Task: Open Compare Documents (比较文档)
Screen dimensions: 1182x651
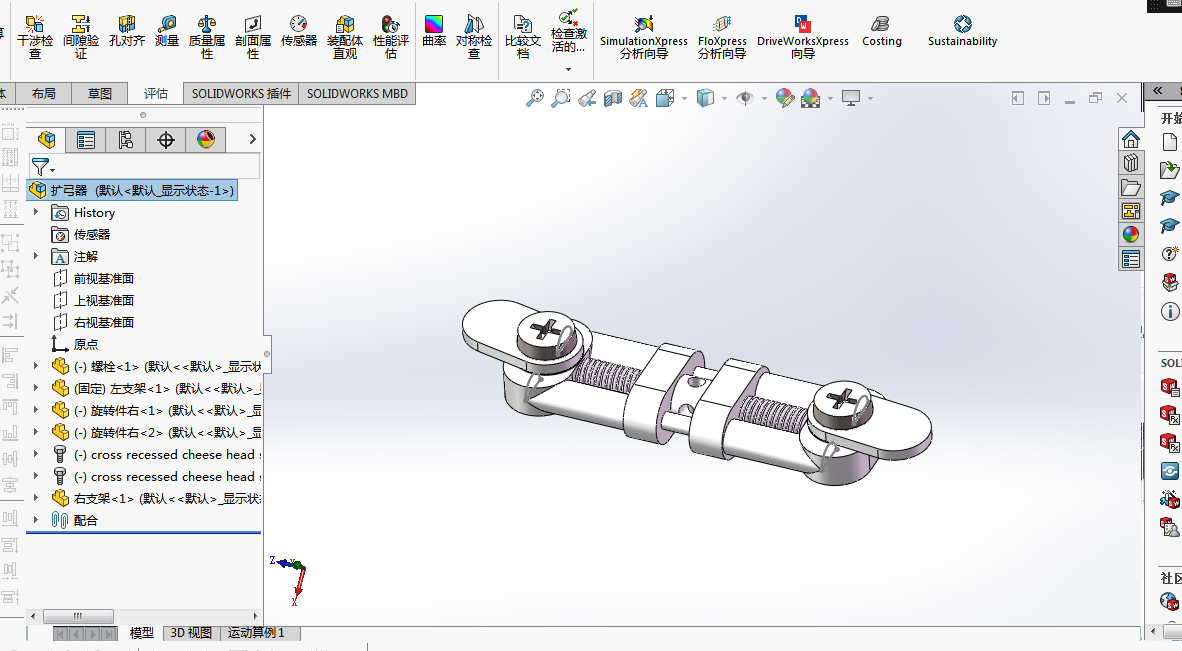Action: coord(522,36)
